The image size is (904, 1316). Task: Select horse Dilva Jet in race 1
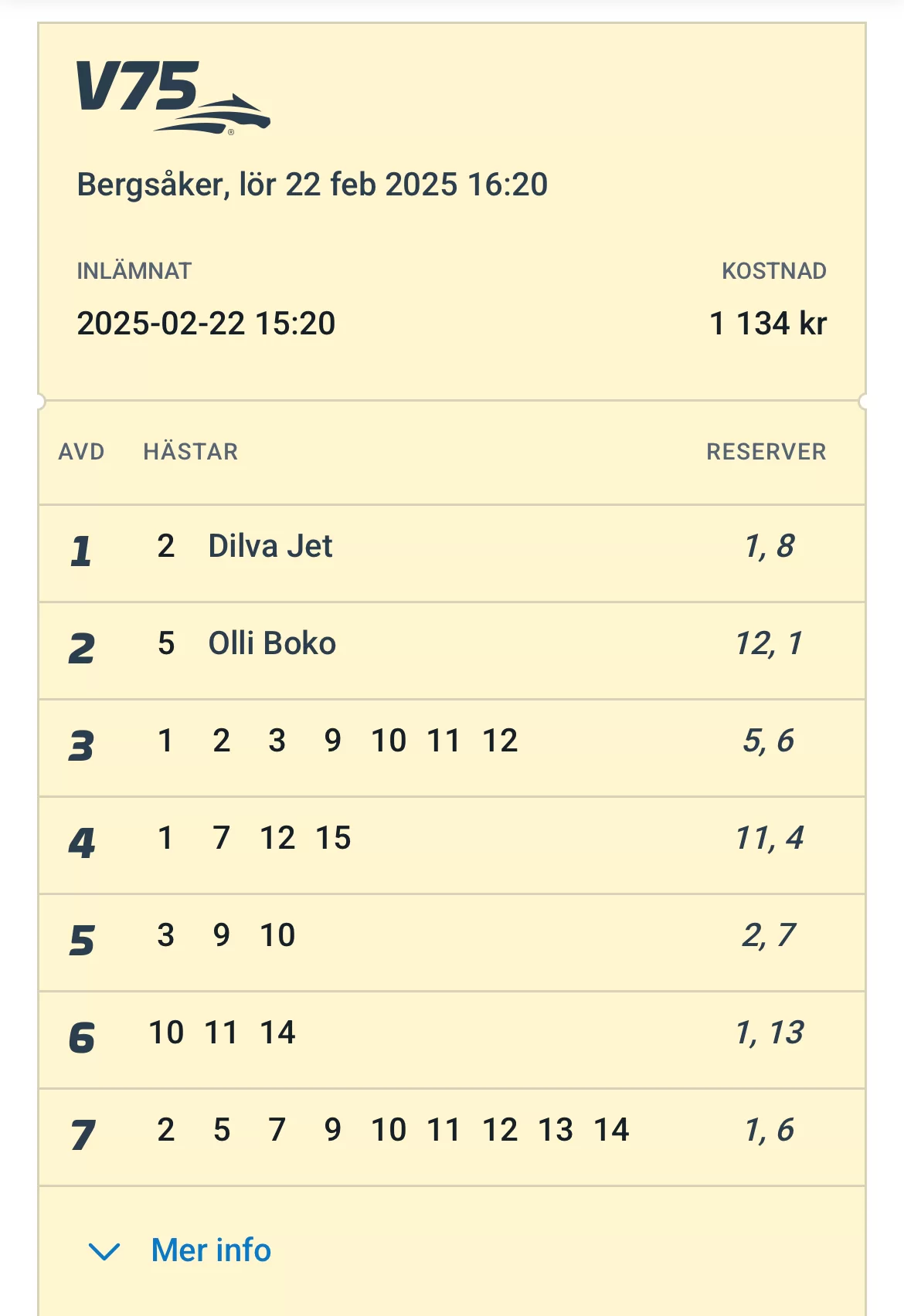click(270, 546)
